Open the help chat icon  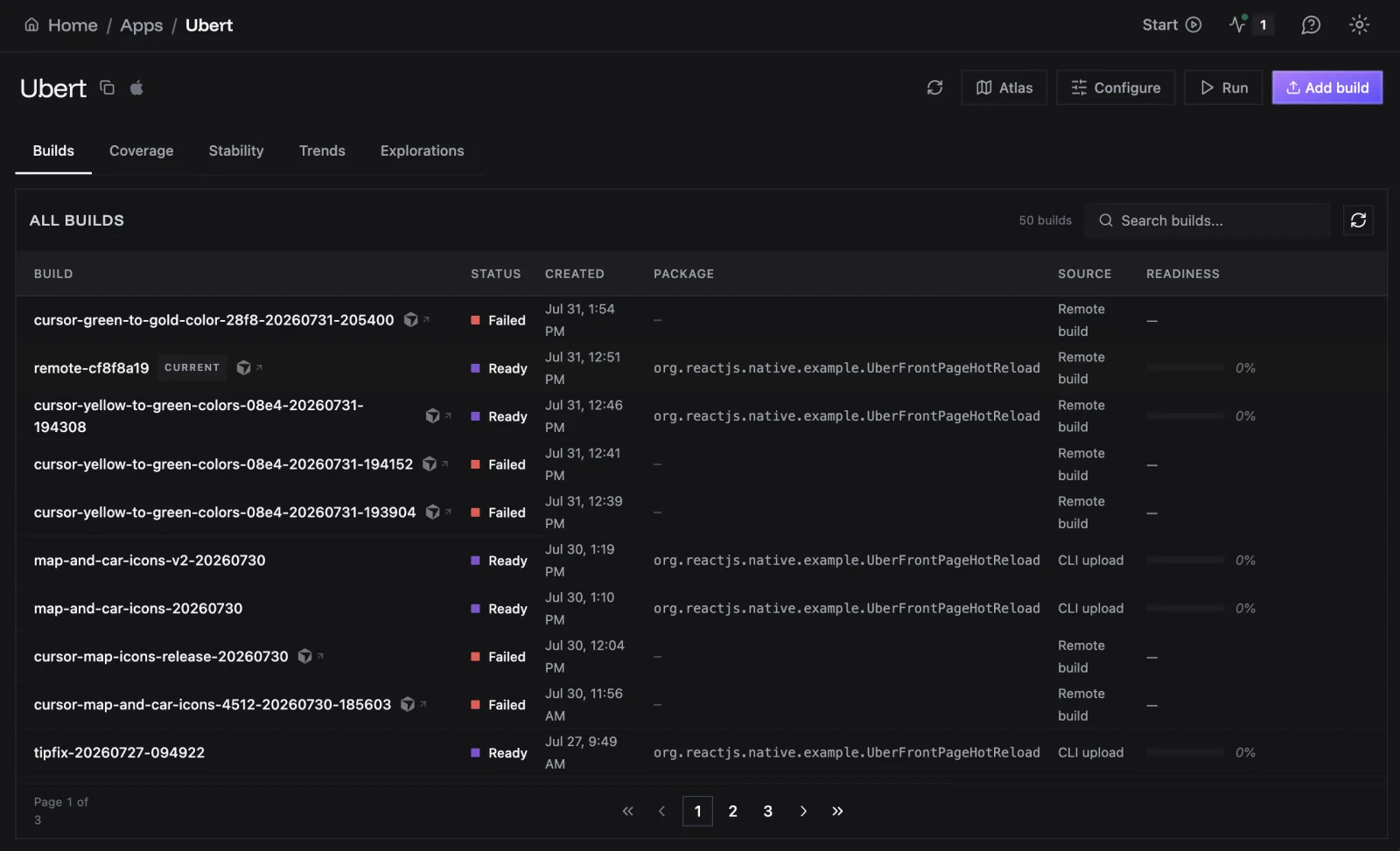coord(1310,25)
